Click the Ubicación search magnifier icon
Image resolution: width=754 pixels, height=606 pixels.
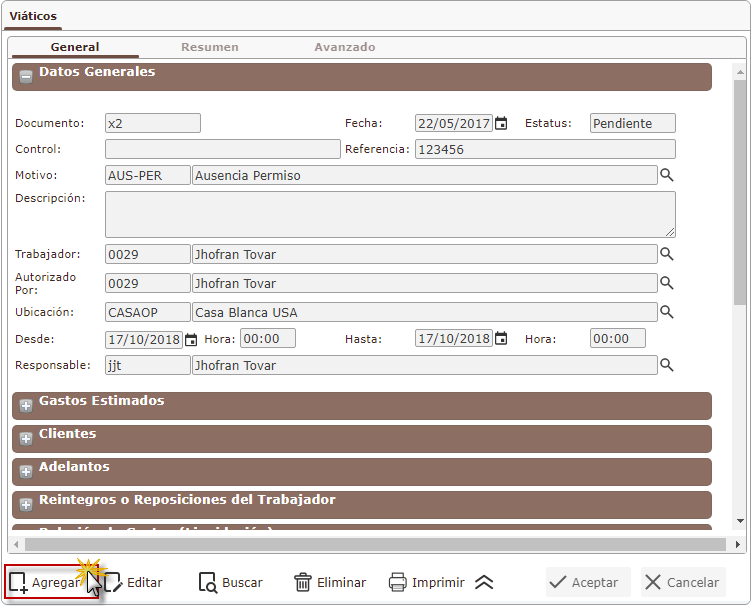pos(667,312)
